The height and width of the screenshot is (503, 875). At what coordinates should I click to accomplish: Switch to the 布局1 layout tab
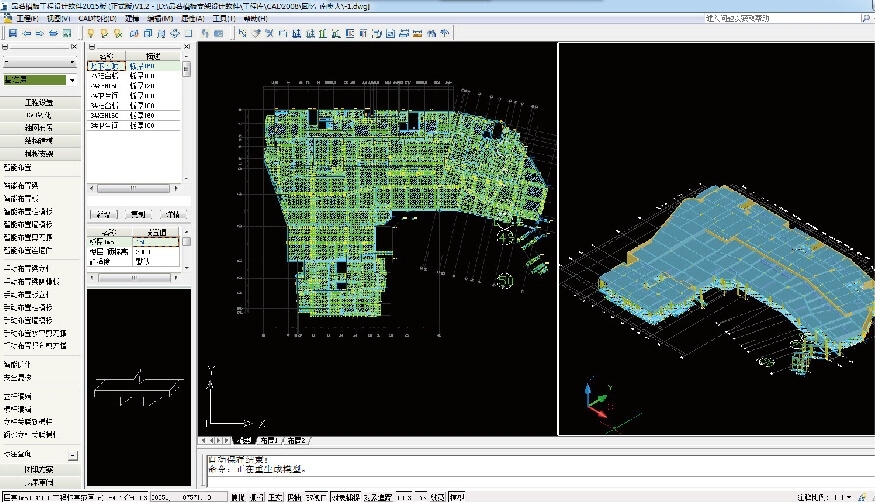(268, 440)
